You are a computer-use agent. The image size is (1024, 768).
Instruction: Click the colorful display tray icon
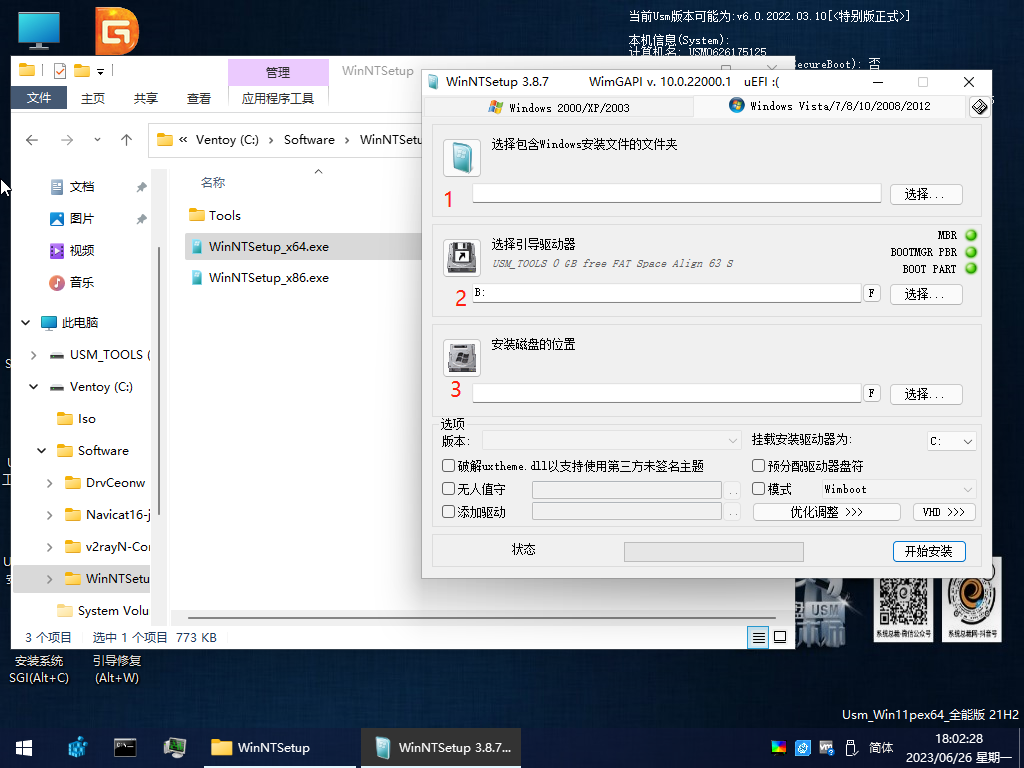click(778, 748)
